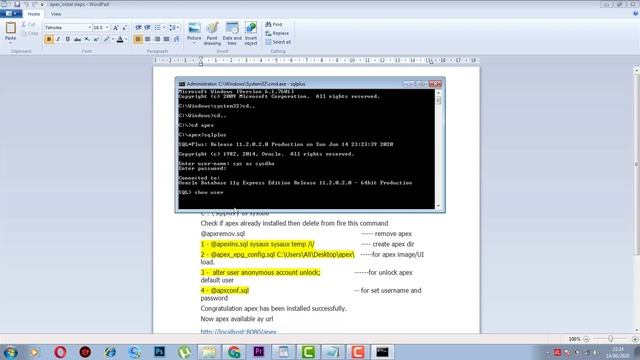Switch to the View ribbon tab
This screenshot has width=640, height=360.
(56, 14)
